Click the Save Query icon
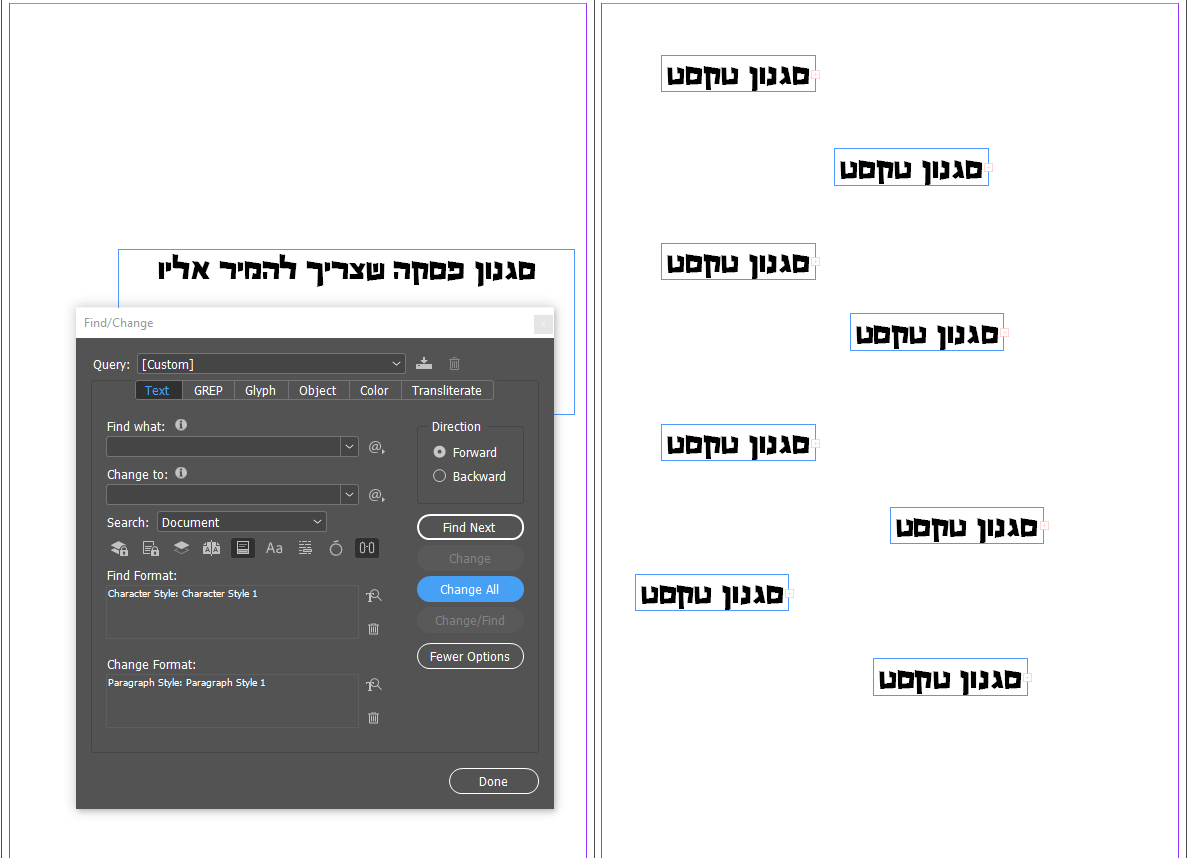1187x858 pixels. coord(424,363)
